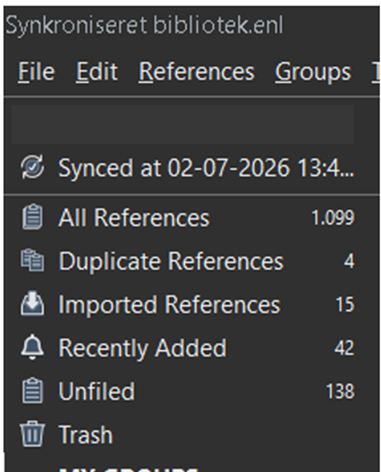
Task: Click the 'Synced at 02-07-2026' status text
Action: pos(206,168)
